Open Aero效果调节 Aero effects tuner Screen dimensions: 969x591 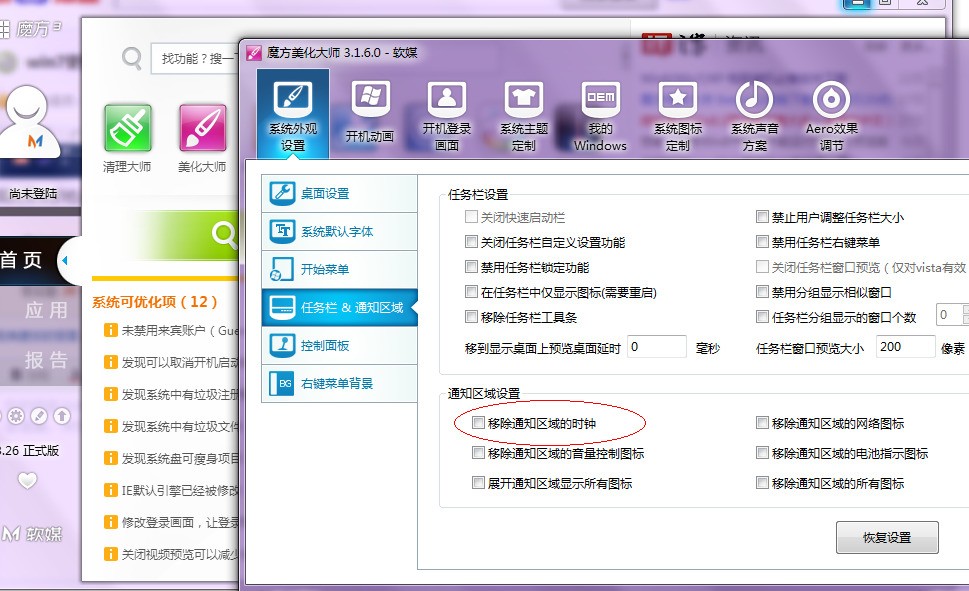(x=830, y=113)
